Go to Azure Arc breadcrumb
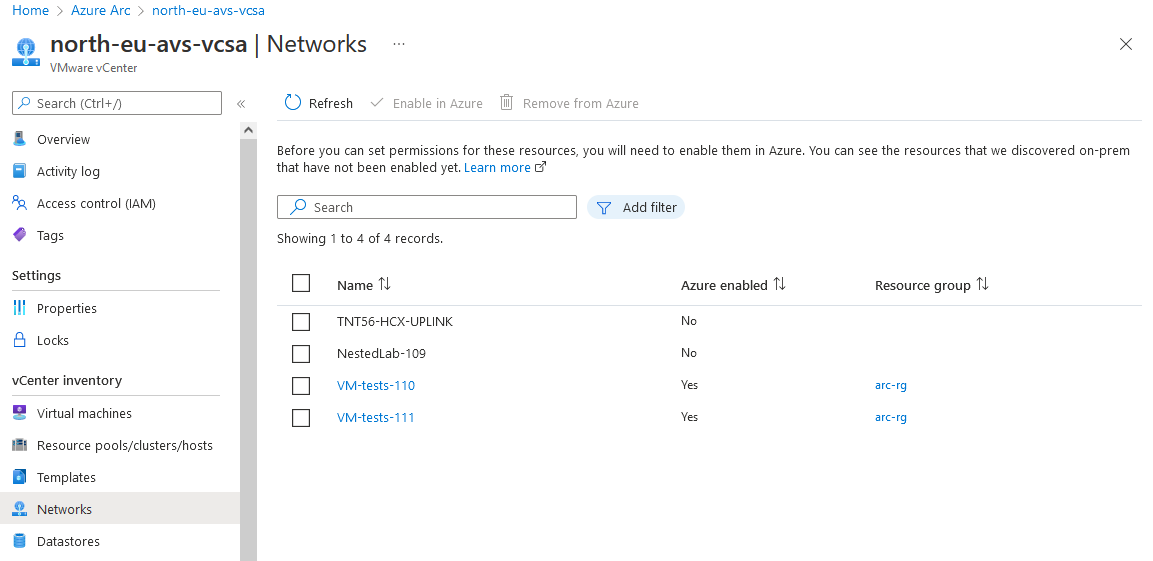 tap(101, 10)
